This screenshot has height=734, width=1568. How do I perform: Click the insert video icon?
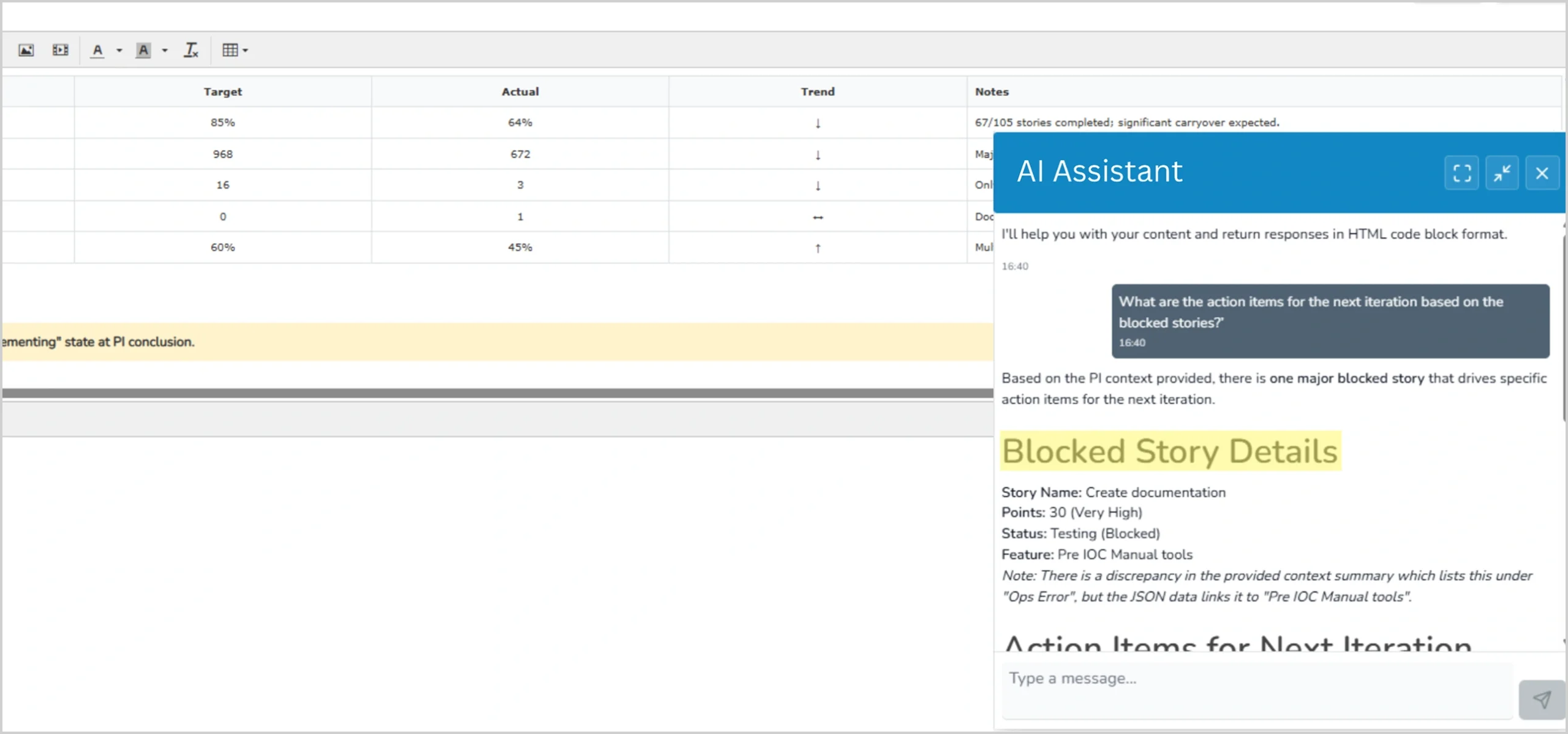tap(60, 50)
